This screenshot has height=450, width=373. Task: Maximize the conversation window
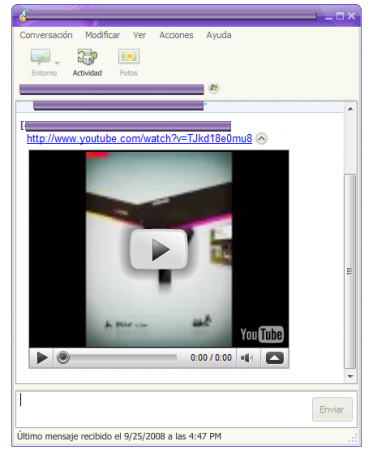point(340,16)
